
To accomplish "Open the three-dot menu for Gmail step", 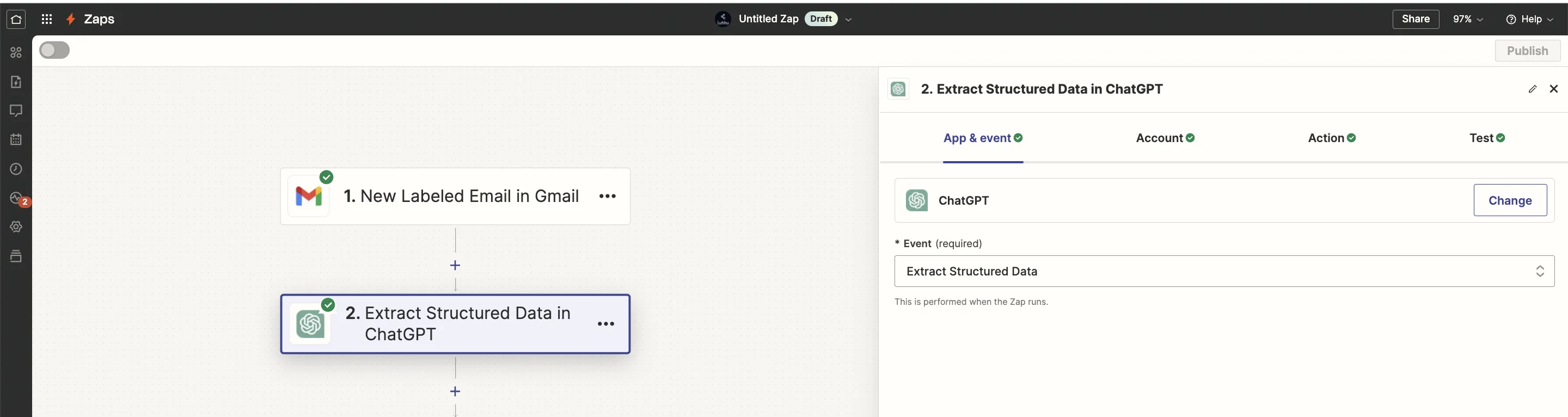I will pyautogui.click(x=608, y=196).
